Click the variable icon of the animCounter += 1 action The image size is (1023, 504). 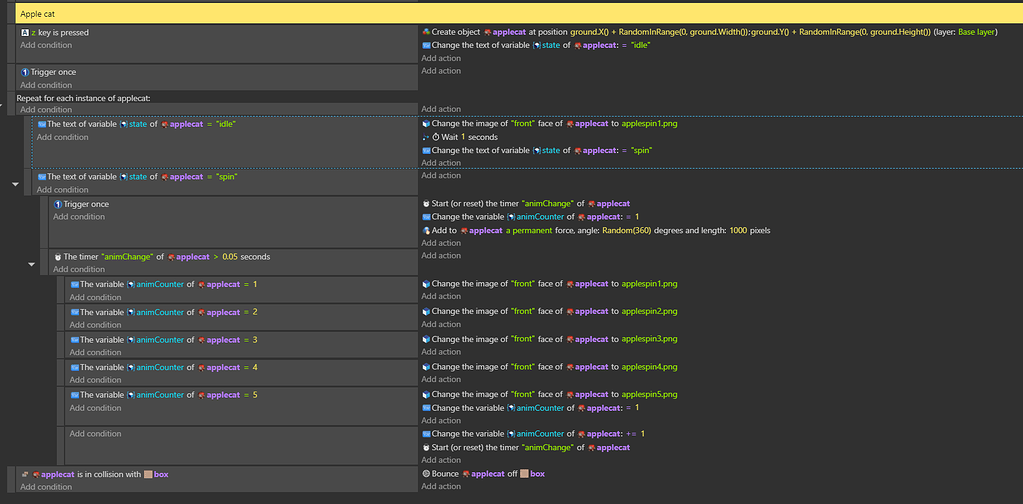click(426, 434)
